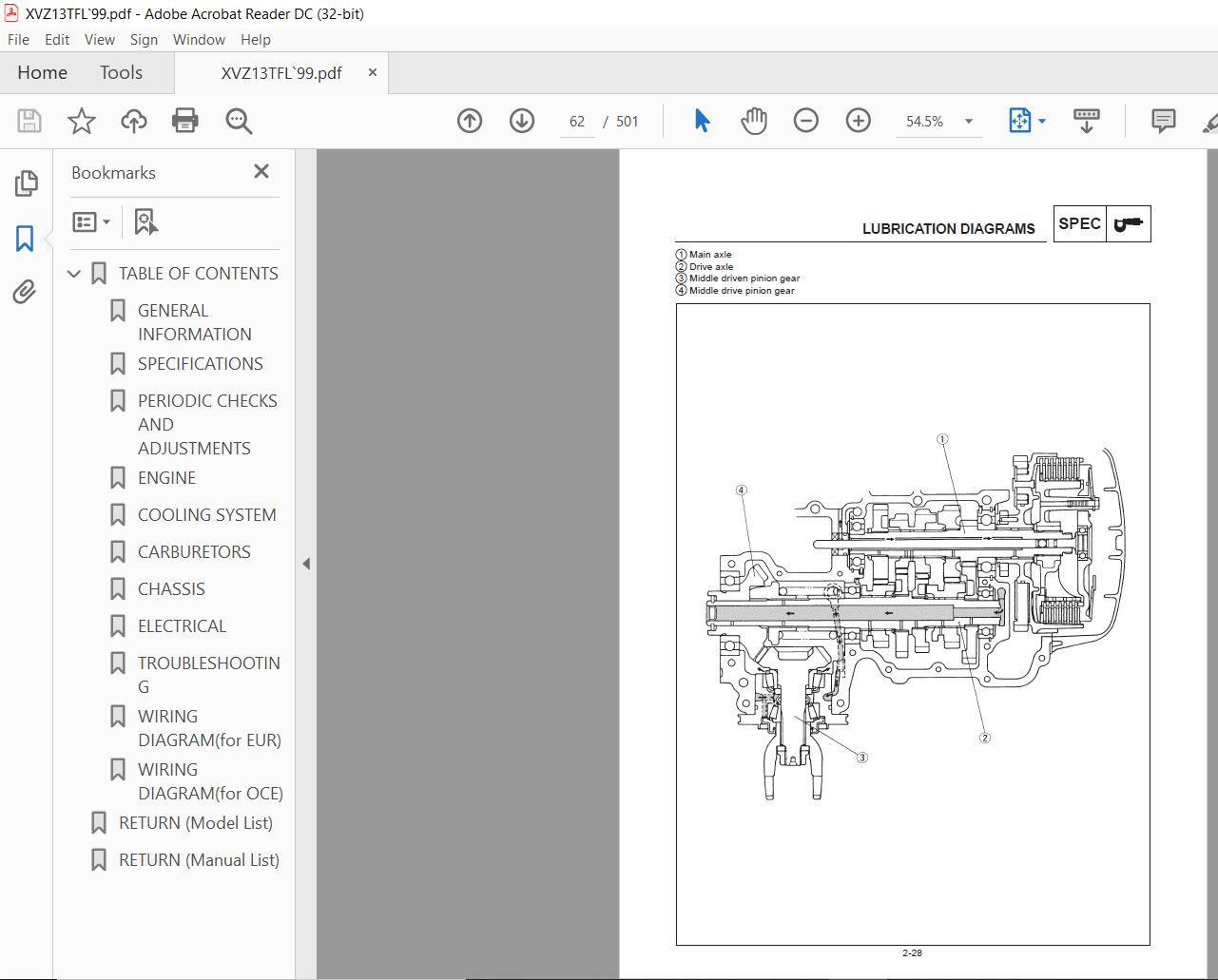Close the Bookmarks panel

(261, 171)
